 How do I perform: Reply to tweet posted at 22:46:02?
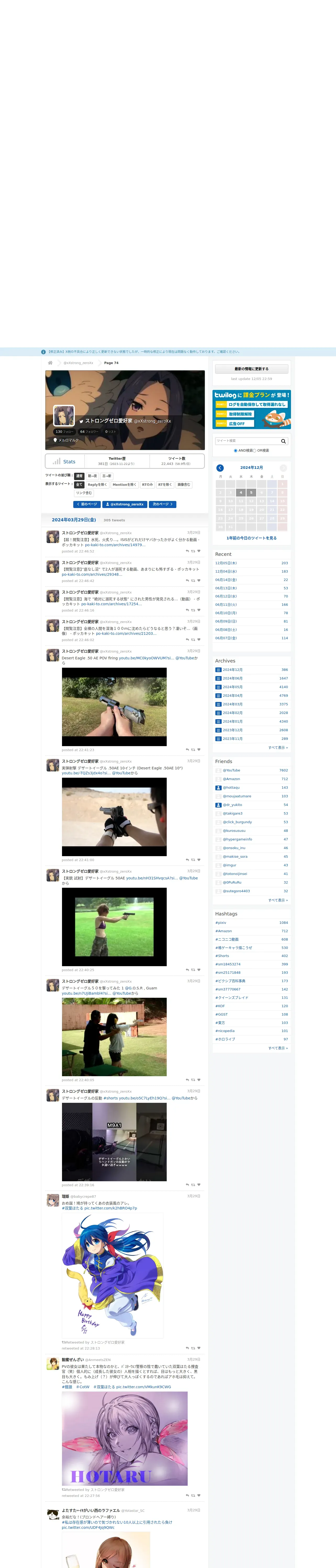187,640
